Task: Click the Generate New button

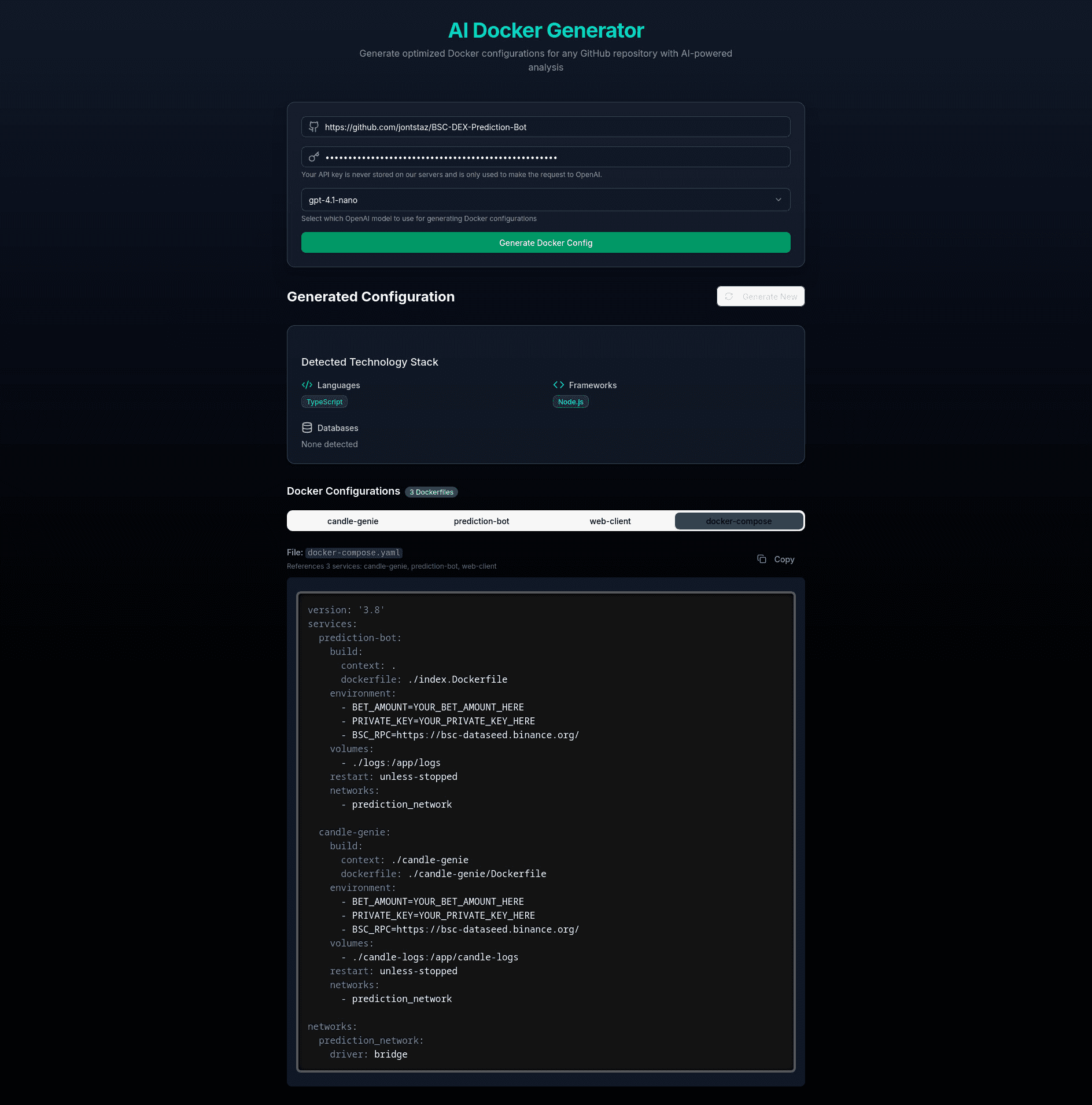Action: click(x=761, y=296)
